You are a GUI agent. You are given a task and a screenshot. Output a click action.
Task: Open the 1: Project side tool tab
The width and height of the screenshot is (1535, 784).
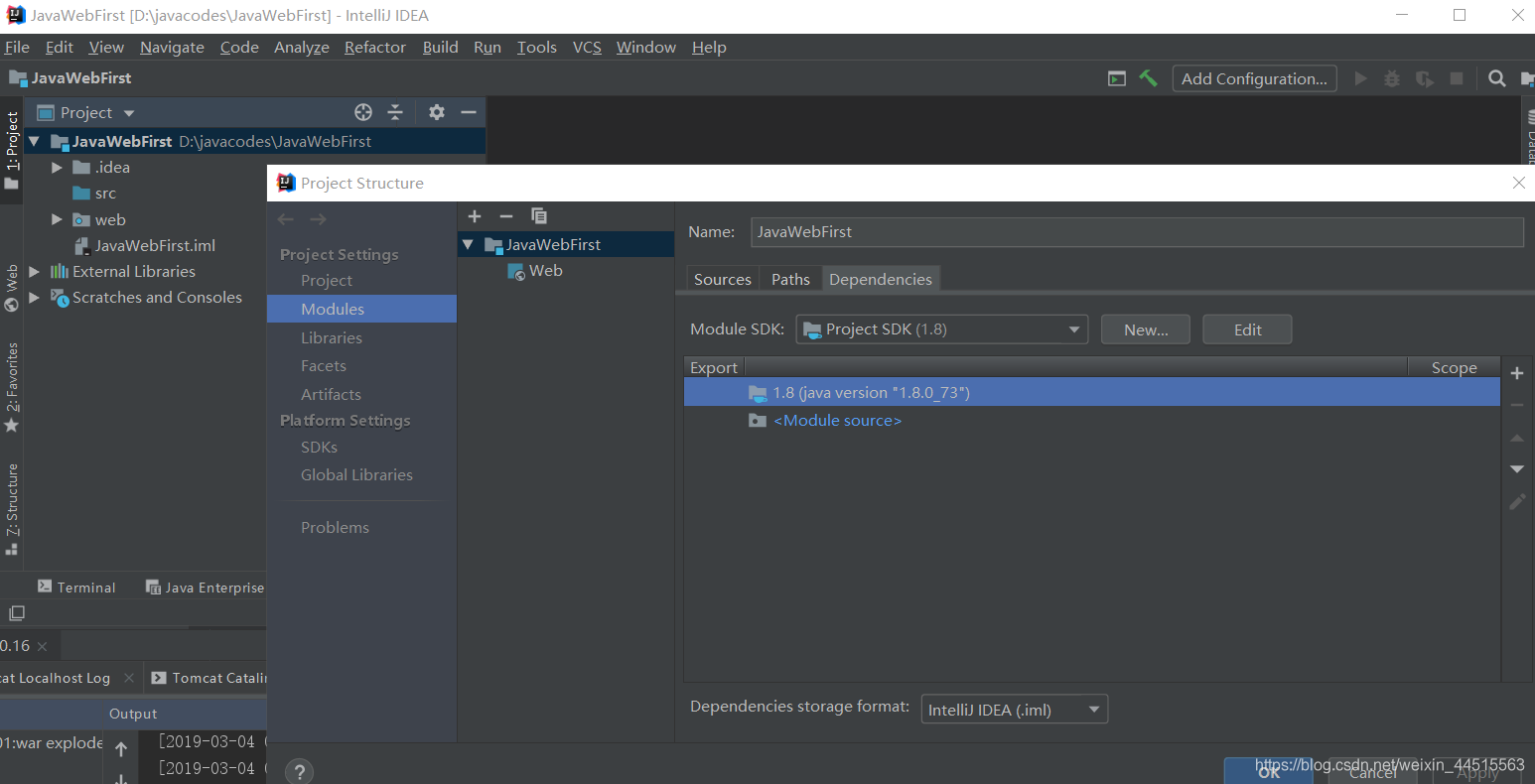[12, 149]
